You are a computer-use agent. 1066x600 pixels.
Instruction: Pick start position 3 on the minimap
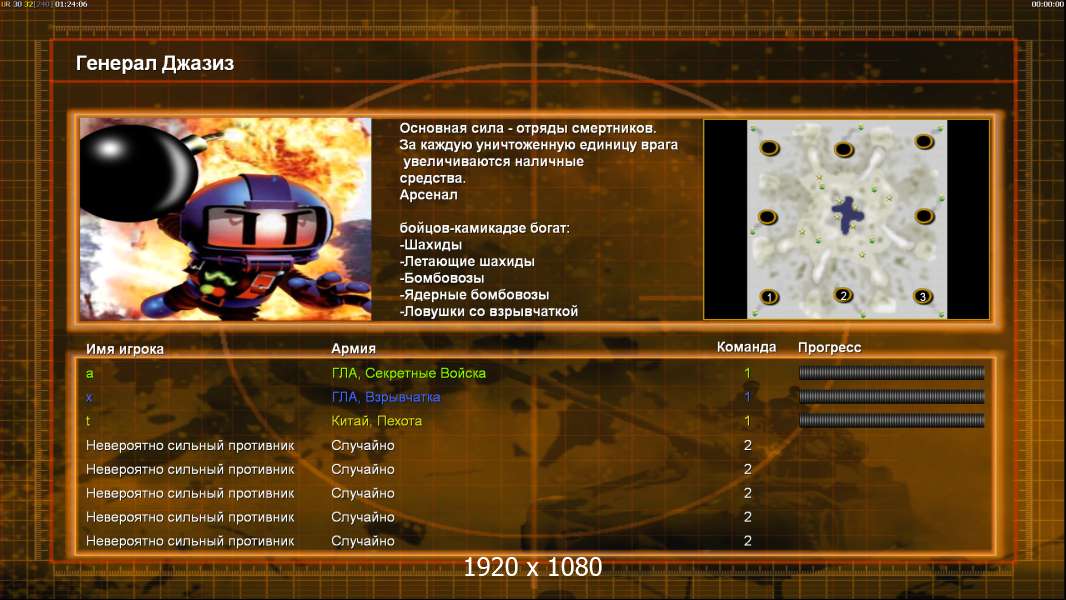tap(923, 297)
